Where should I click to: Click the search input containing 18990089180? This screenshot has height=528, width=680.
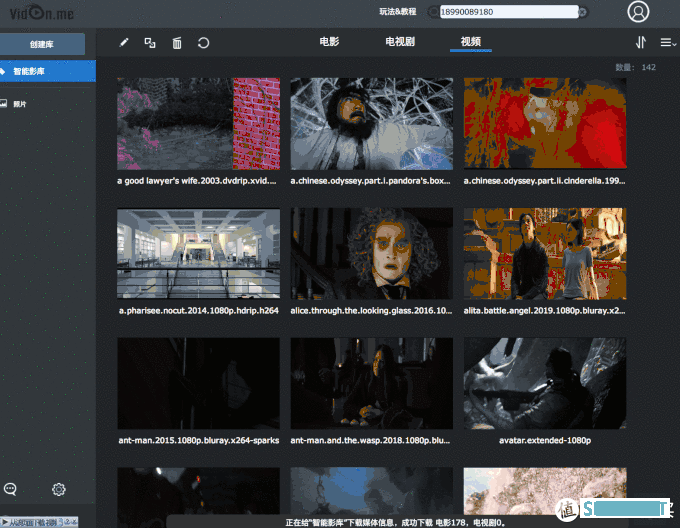click(509, 12)
